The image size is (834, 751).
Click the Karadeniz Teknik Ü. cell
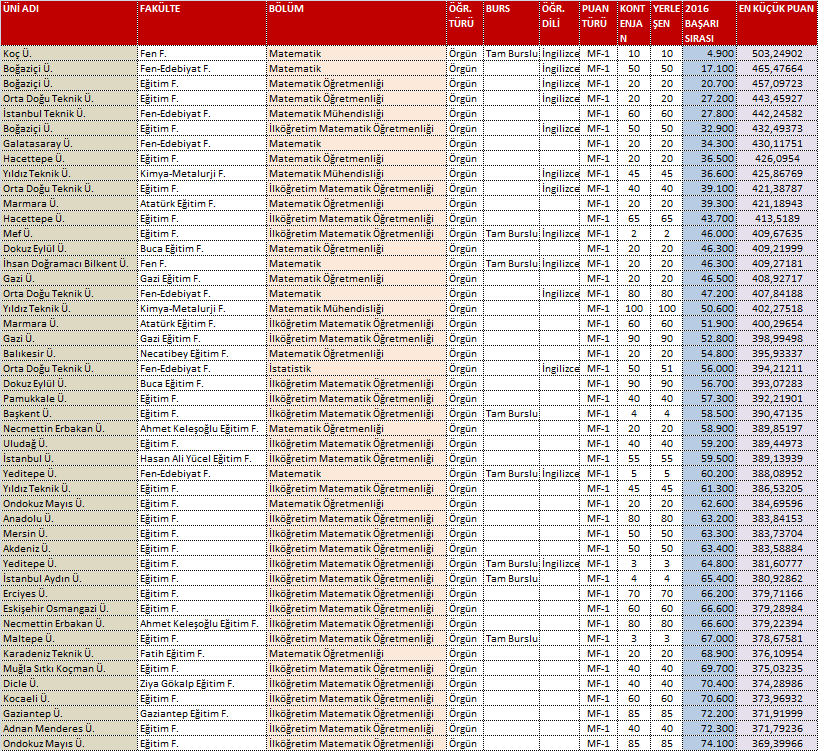point(69,654)
